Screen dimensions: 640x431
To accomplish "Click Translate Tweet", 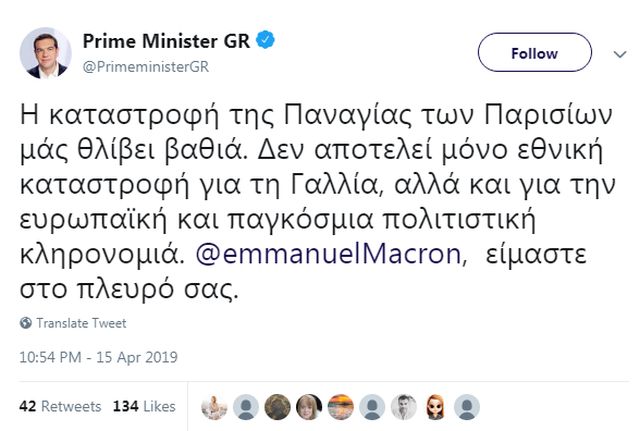I will [x=75, y=324].
